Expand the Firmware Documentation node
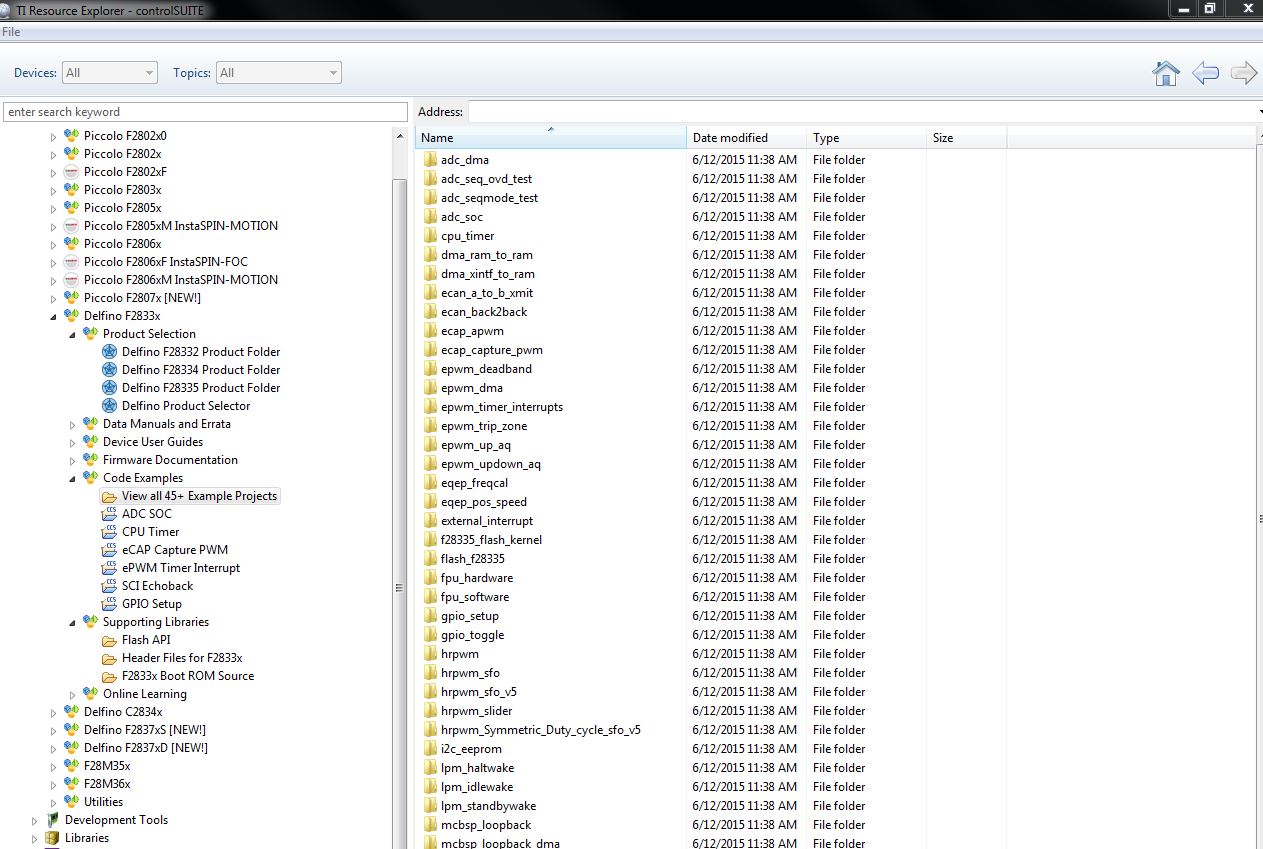1263x849 pixels. point(73,460)
